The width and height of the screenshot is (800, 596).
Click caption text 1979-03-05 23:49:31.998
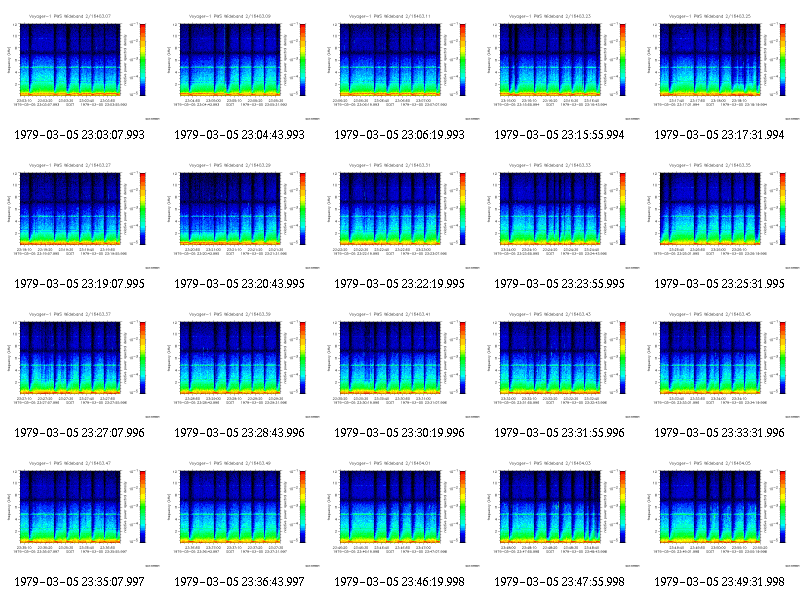coord(719,582)
